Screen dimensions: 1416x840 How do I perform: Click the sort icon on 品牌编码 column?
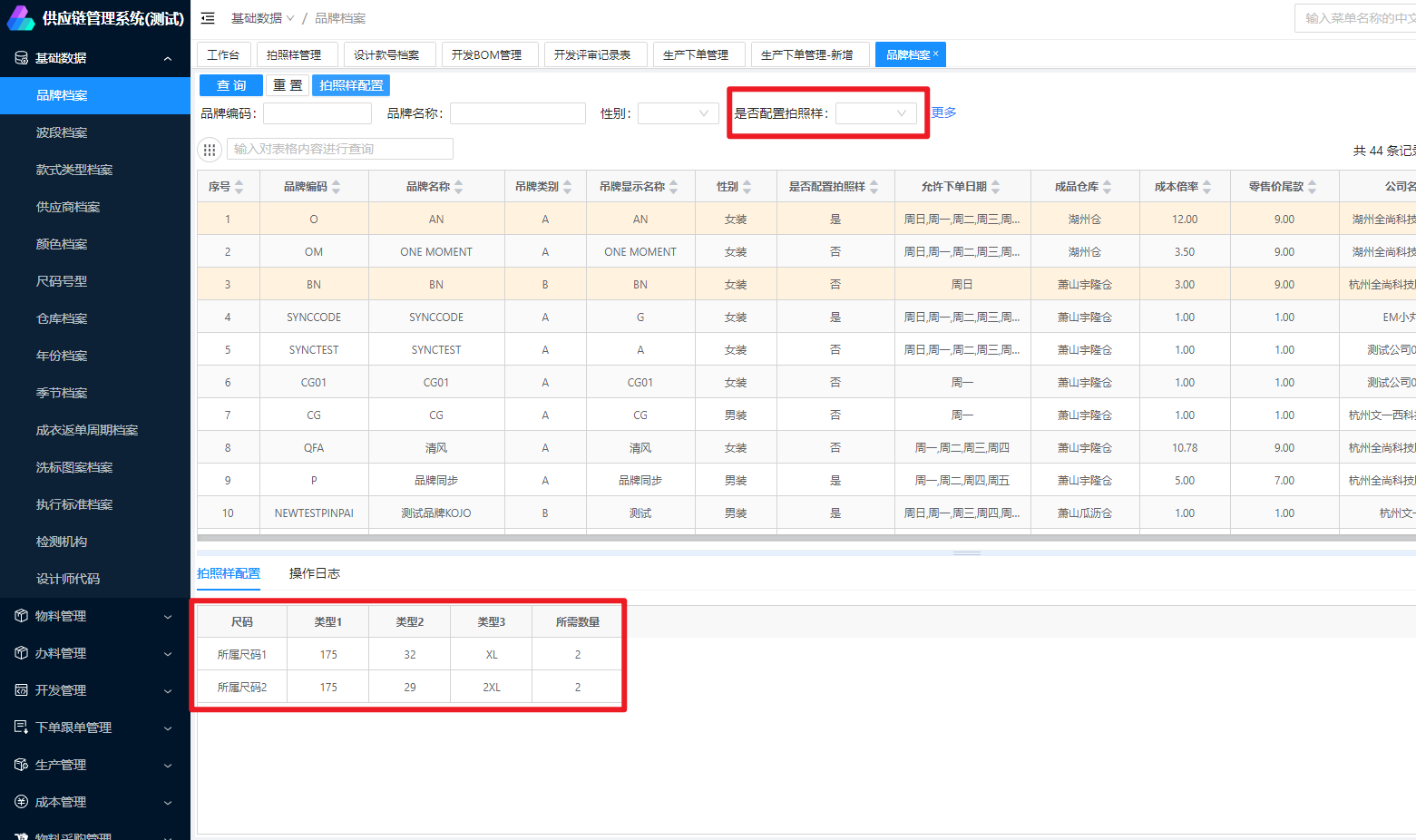click(x=337, y=187)
